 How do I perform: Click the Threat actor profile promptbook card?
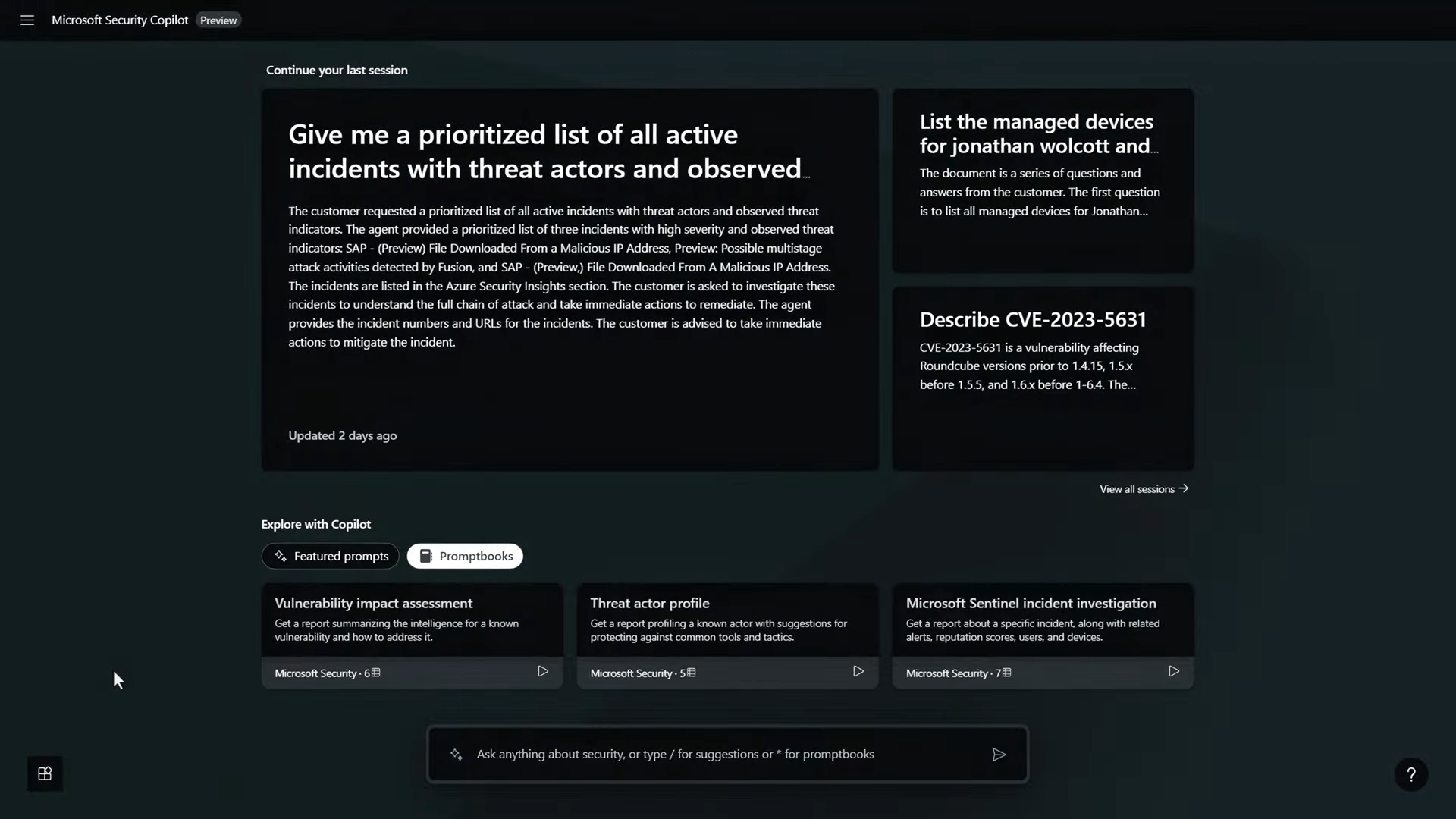(x=729, y=636)
